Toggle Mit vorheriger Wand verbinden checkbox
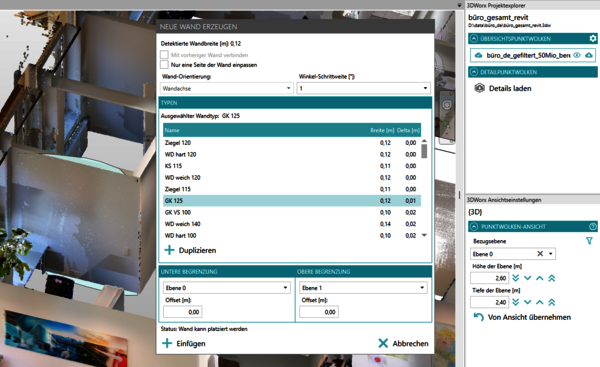This screenshot has width=600, height=367. click(164, 54)
